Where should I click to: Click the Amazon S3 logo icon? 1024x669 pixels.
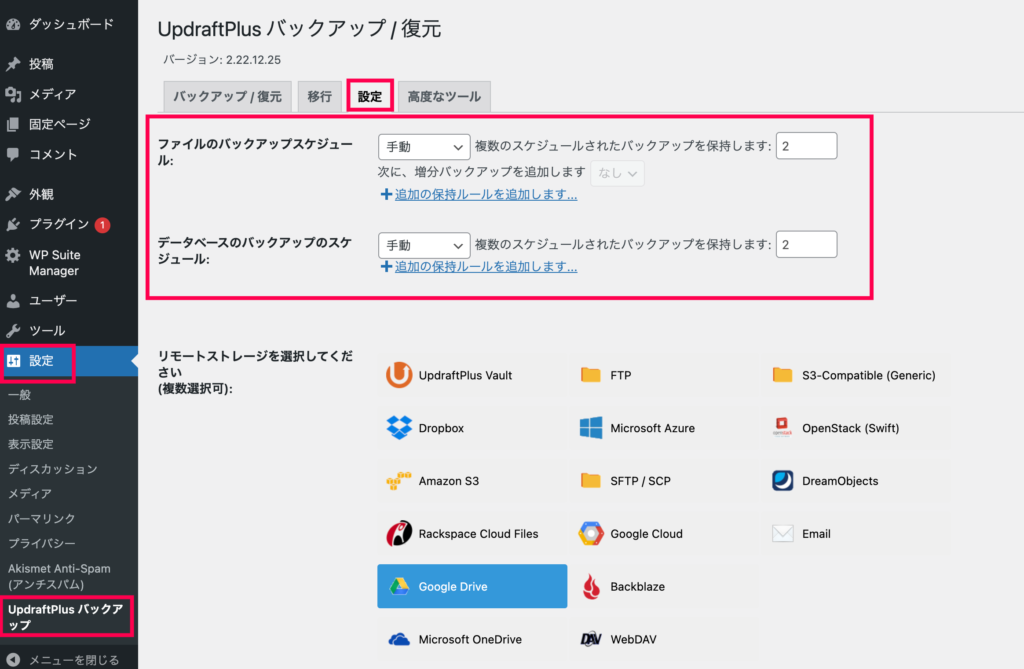[399, 481]
